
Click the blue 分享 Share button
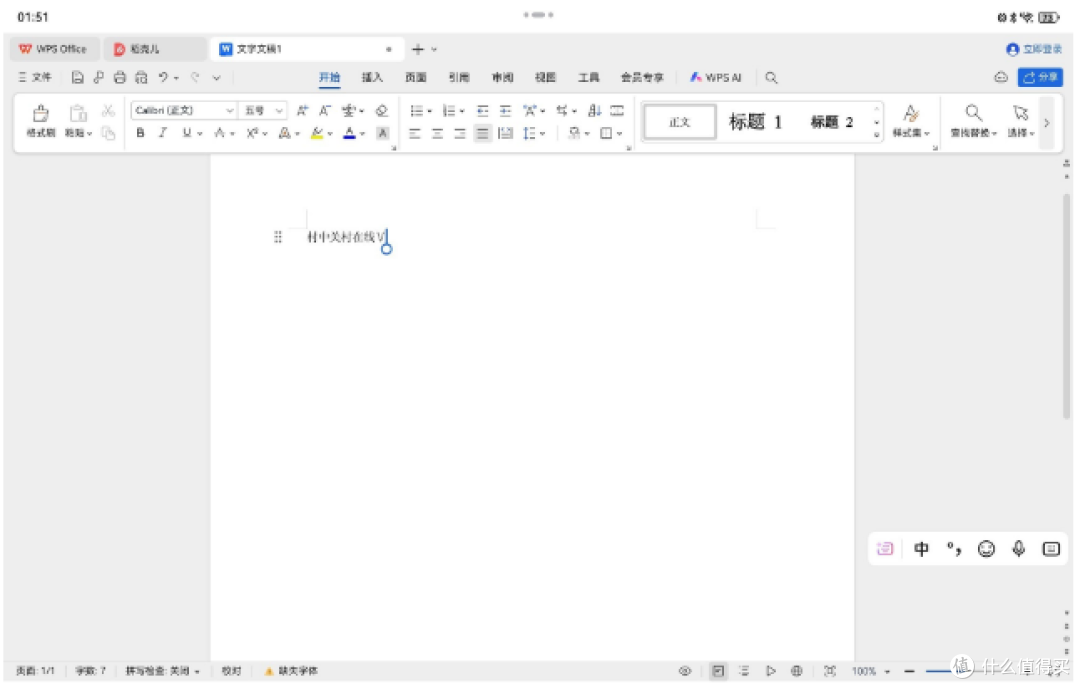click(1040, 77)
